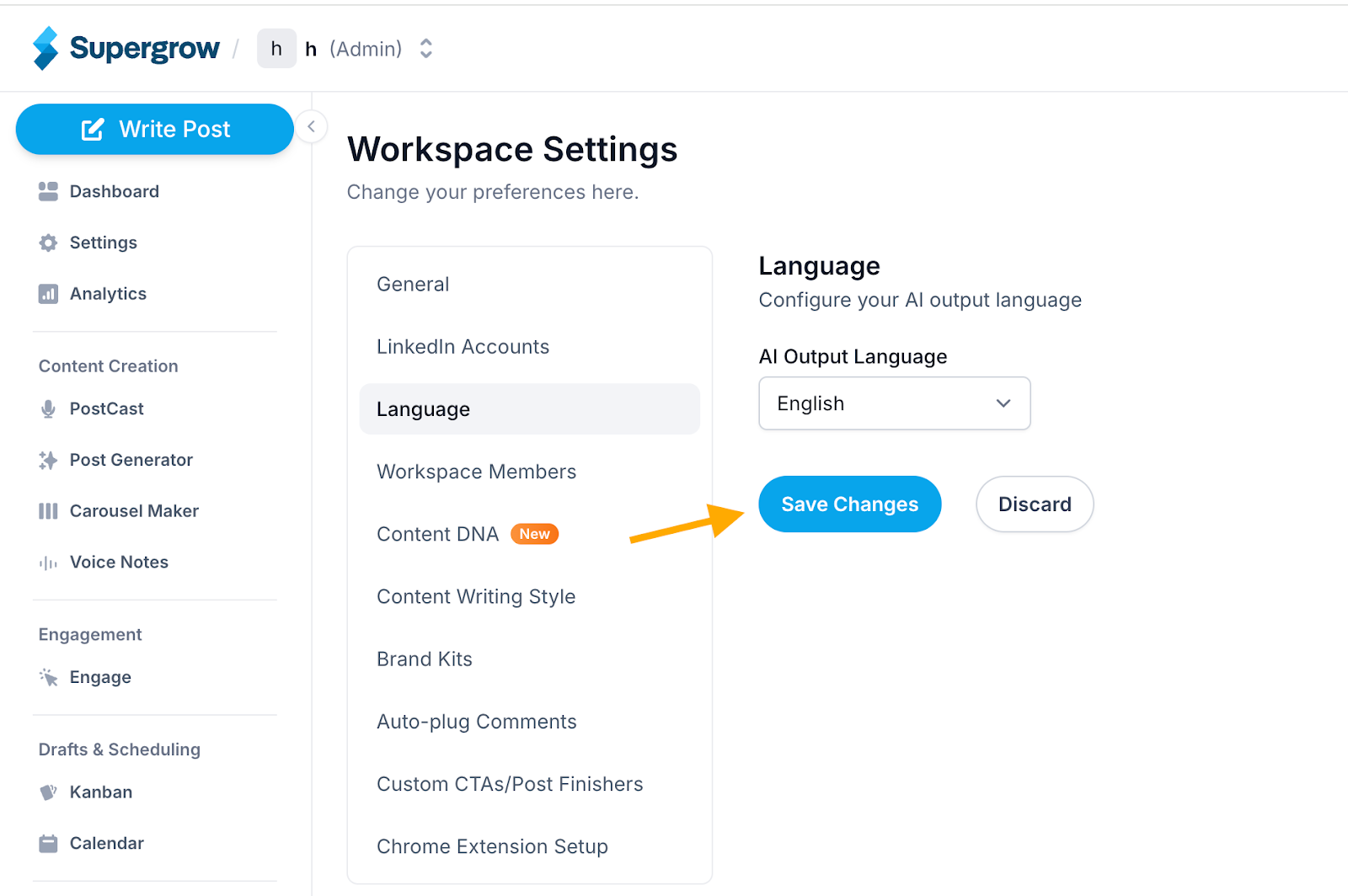1348x896 pixels.
Task: Click the Carousel Maker columns icon
Action: point(48,511)
